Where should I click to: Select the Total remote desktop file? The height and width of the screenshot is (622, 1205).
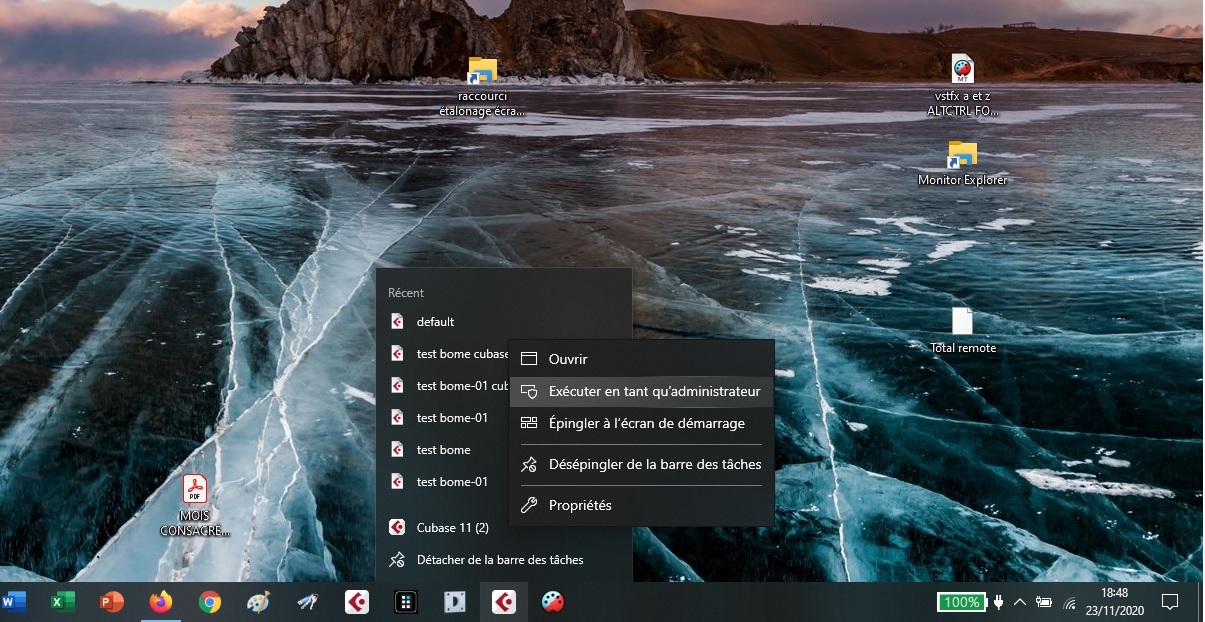[962, 331]
